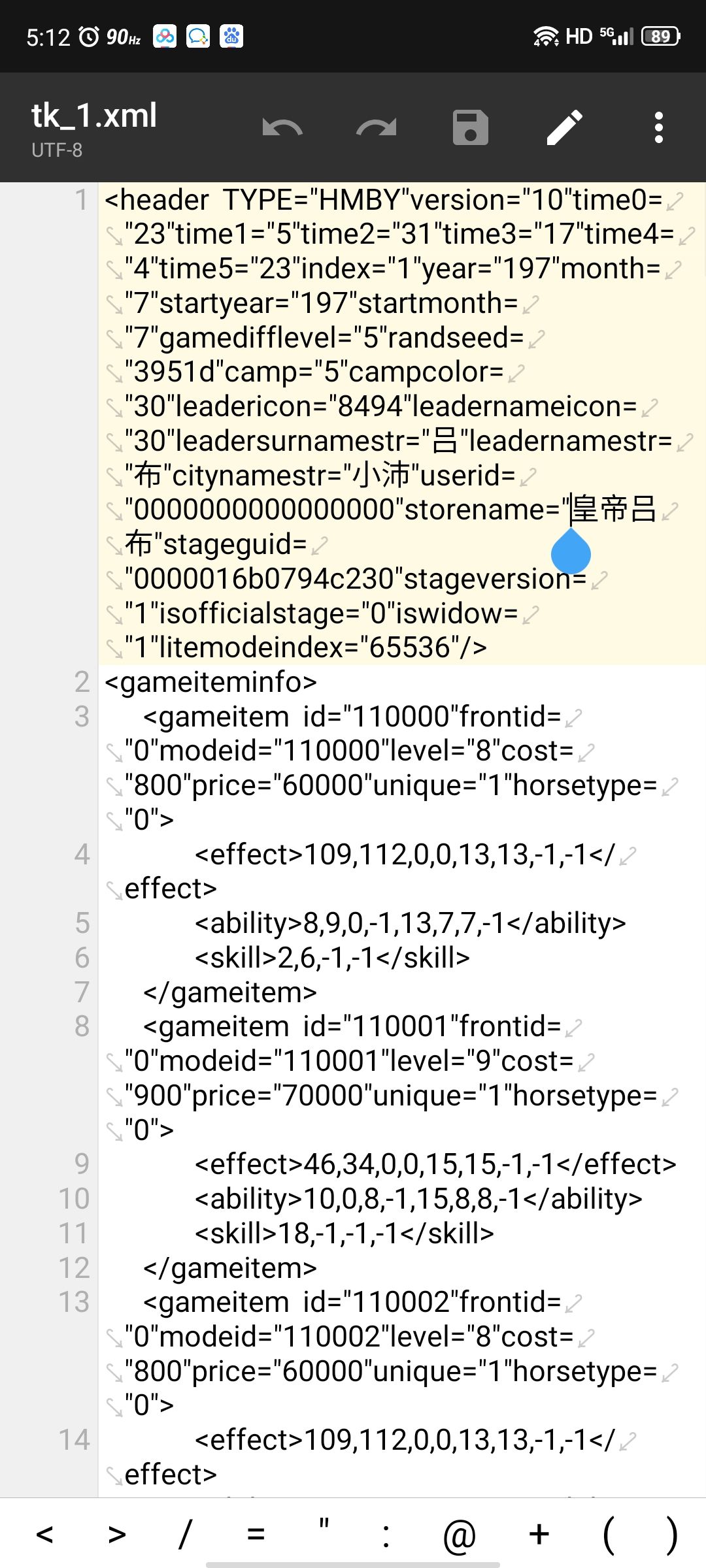The image size is (706, 1568).
Task: Insert the double quote symbol
Action: click(x=324, y=1529)
